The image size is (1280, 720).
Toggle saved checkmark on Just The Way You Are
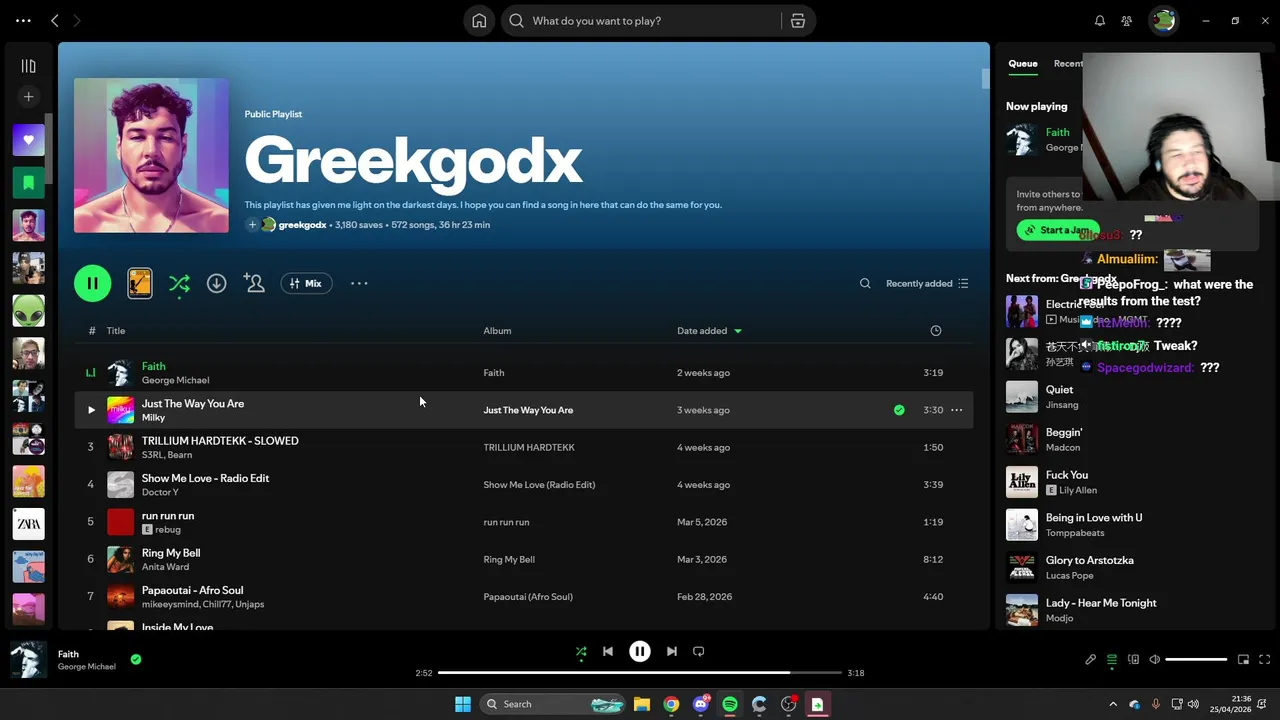coord(899,410)
